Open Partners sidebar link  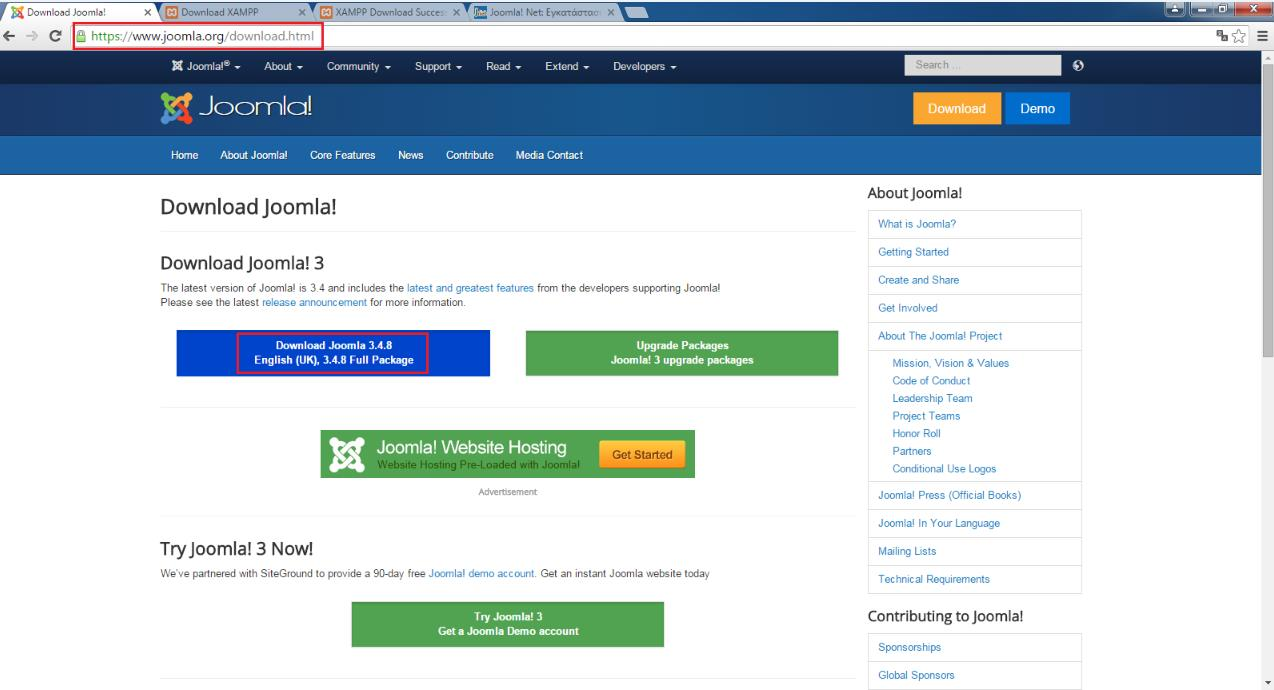coord(911,451)
